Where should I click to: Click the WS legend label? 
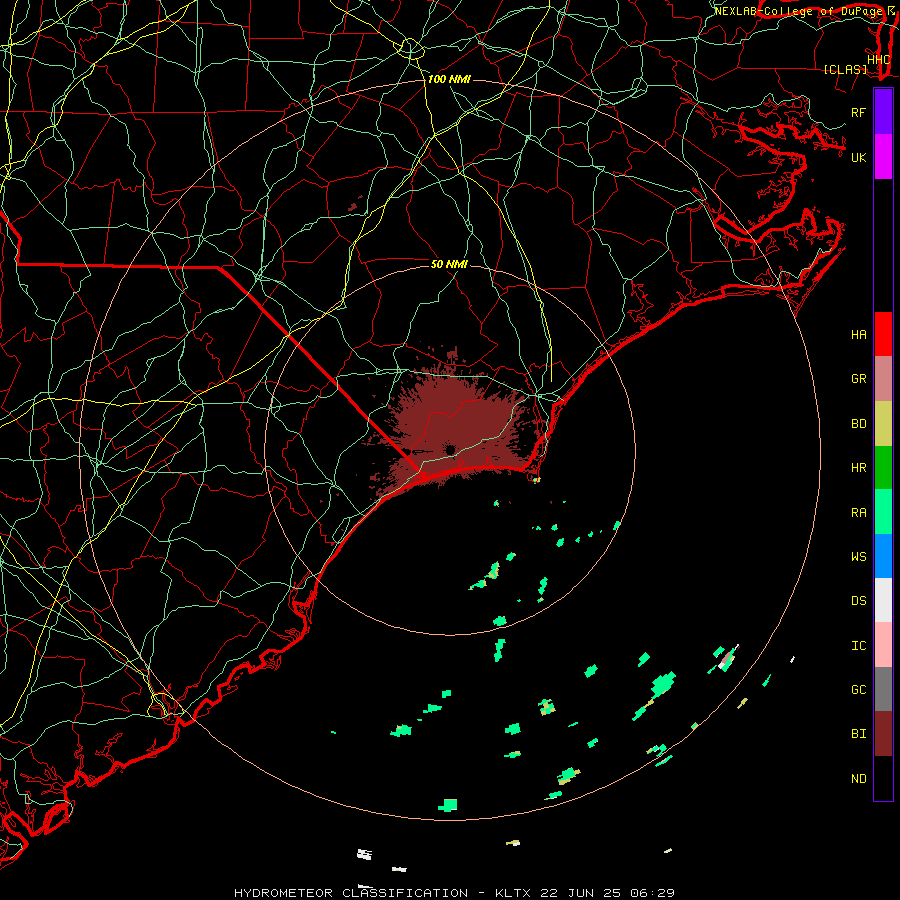pos(858,556)
